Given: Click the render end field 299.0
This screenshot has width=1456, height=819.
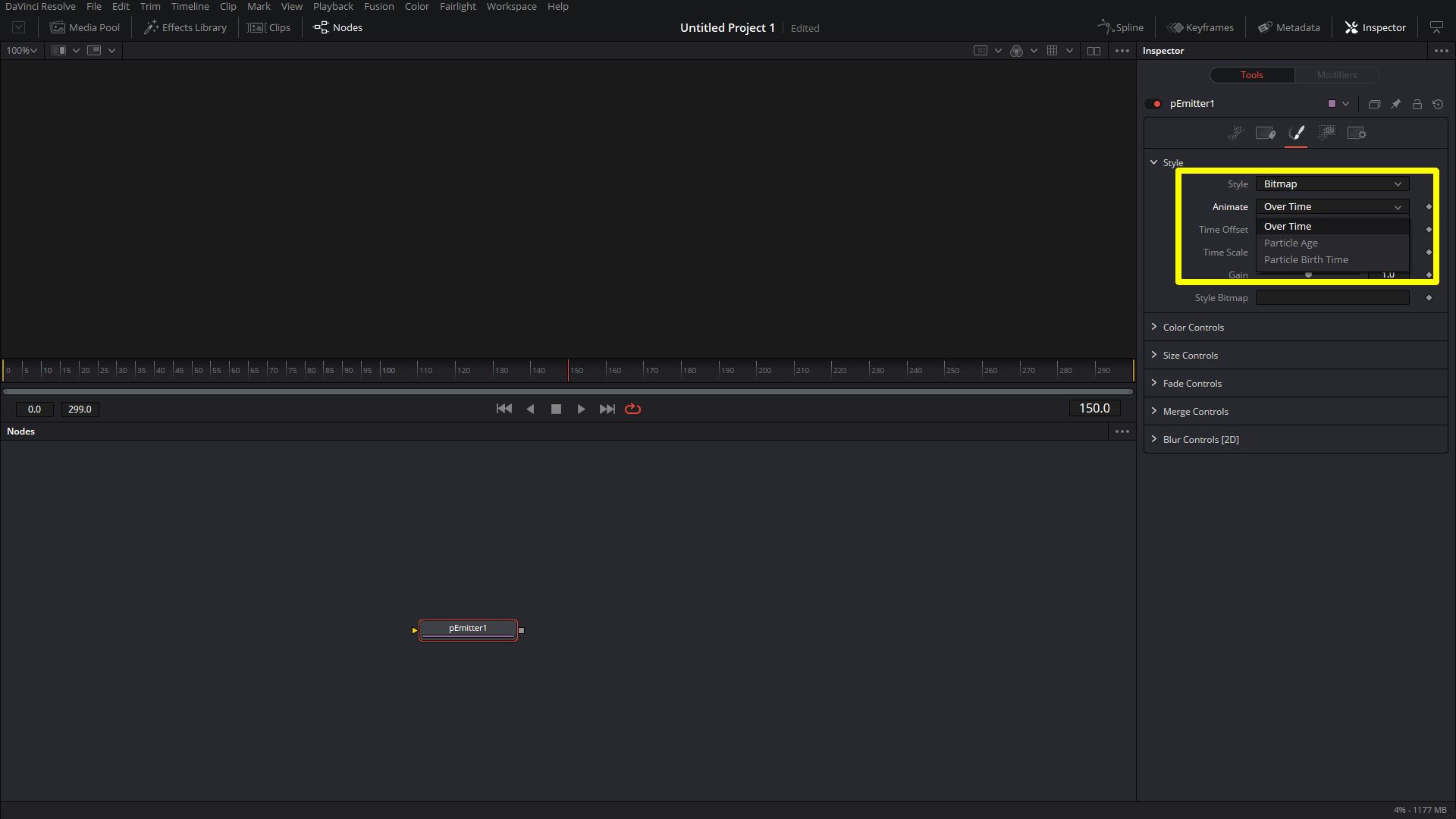Looking at the screenshot, I should (80, 409).
